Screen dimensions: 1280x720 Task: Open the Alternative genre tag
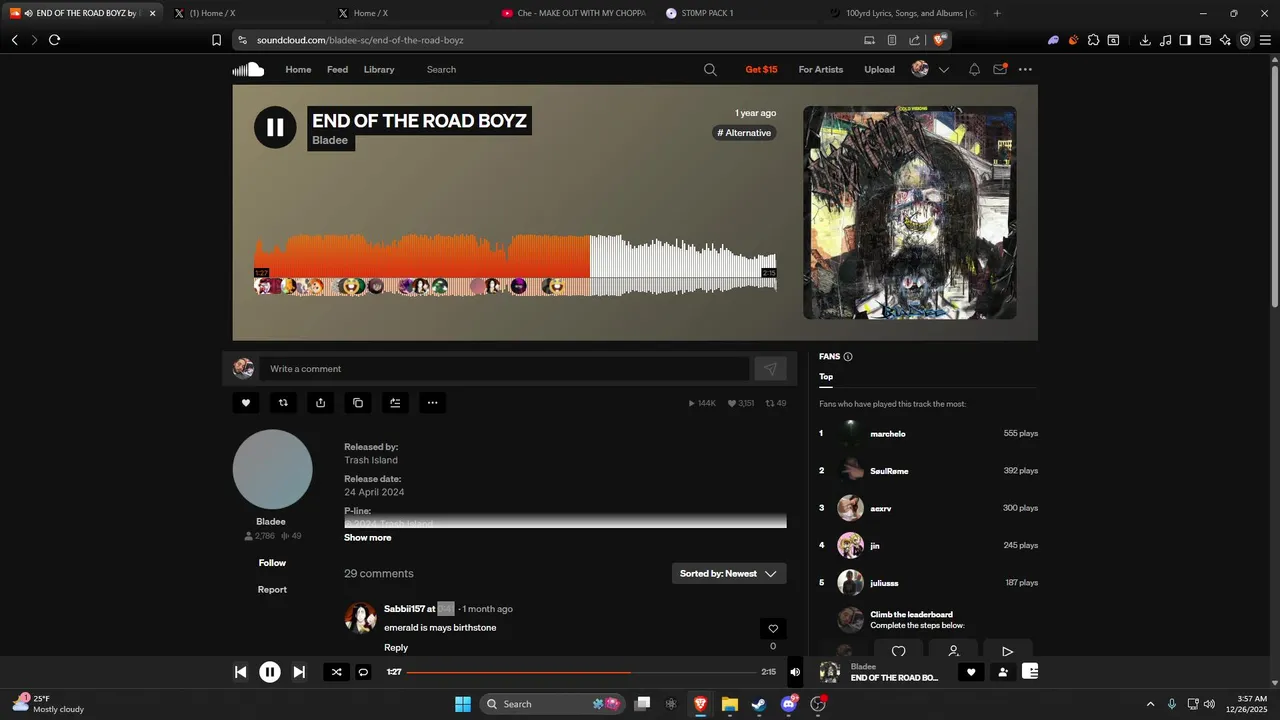pyautogui.click(x=745, y=133)
